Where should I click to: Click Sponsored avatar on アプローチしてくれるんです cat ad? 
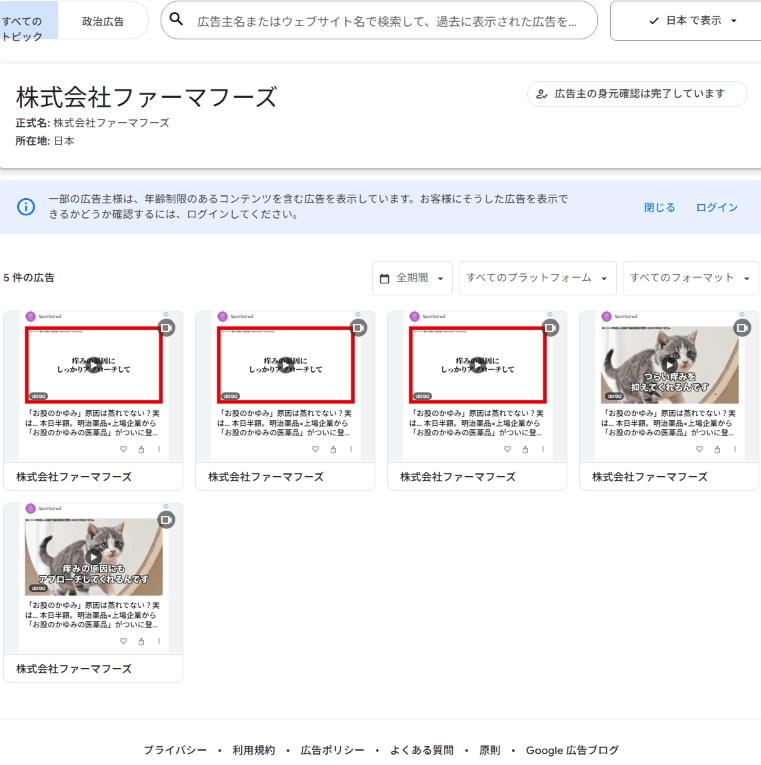[31, 509]
